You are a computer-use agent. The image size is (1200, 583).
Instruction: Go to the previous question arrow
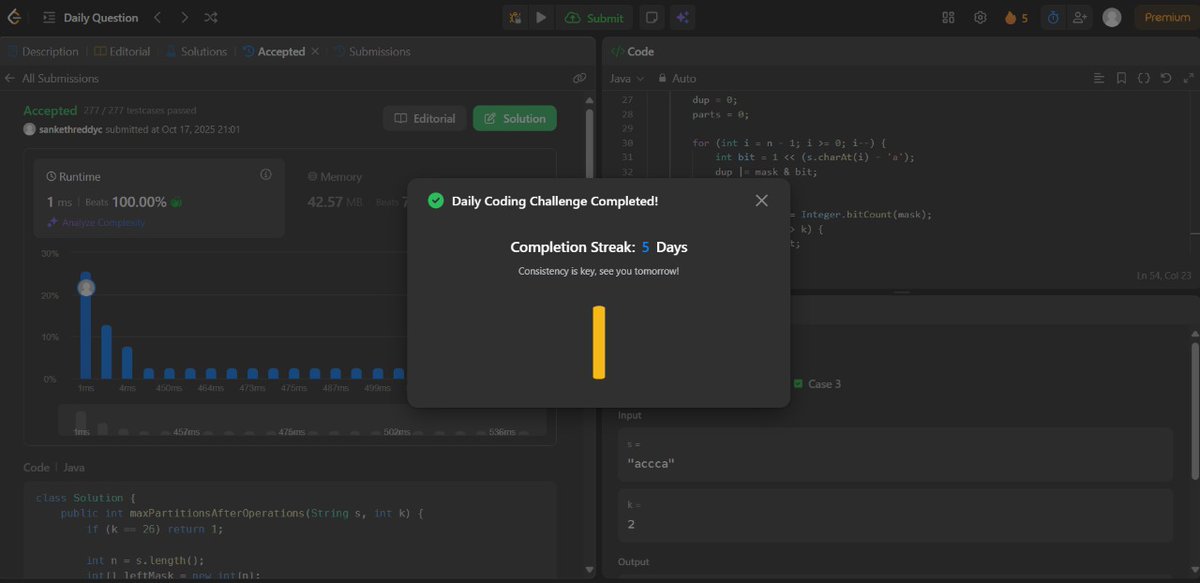pyautogui.click(x=157, y=18)
